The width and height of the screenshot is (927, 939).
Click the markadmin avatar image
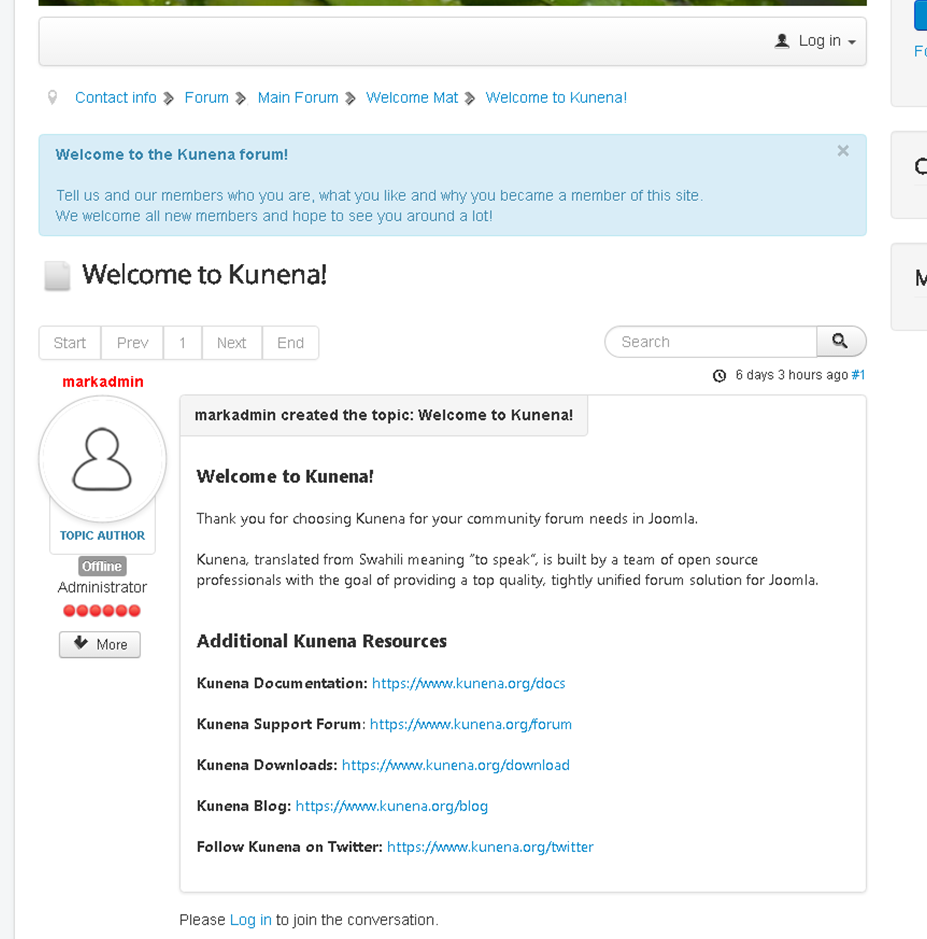102,460
